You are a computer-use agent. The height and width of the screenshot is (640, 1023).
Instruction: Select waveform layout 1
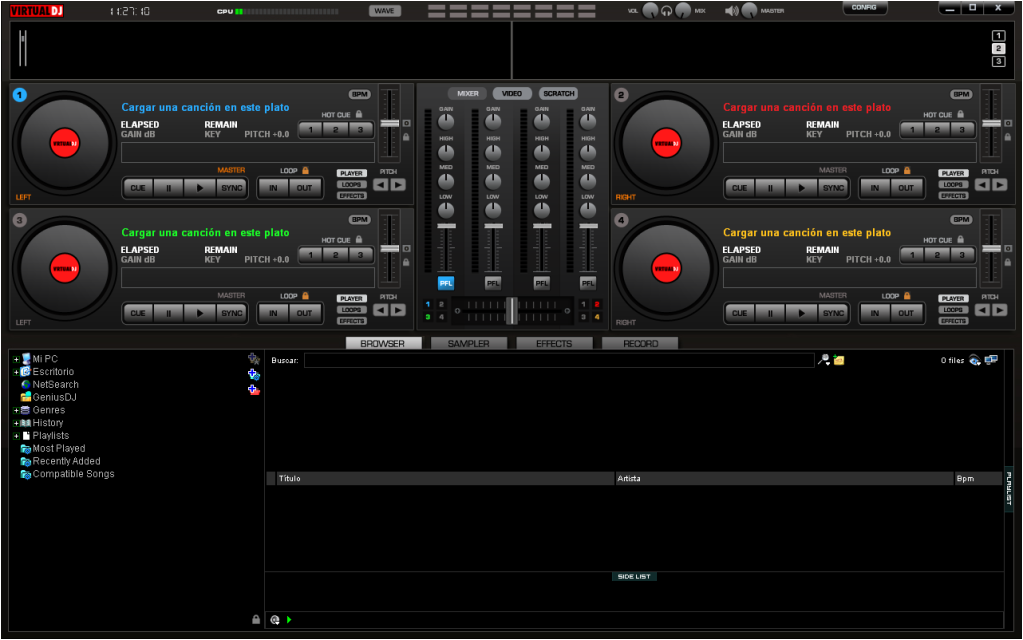pyautogui.click(x=998, y=36)
